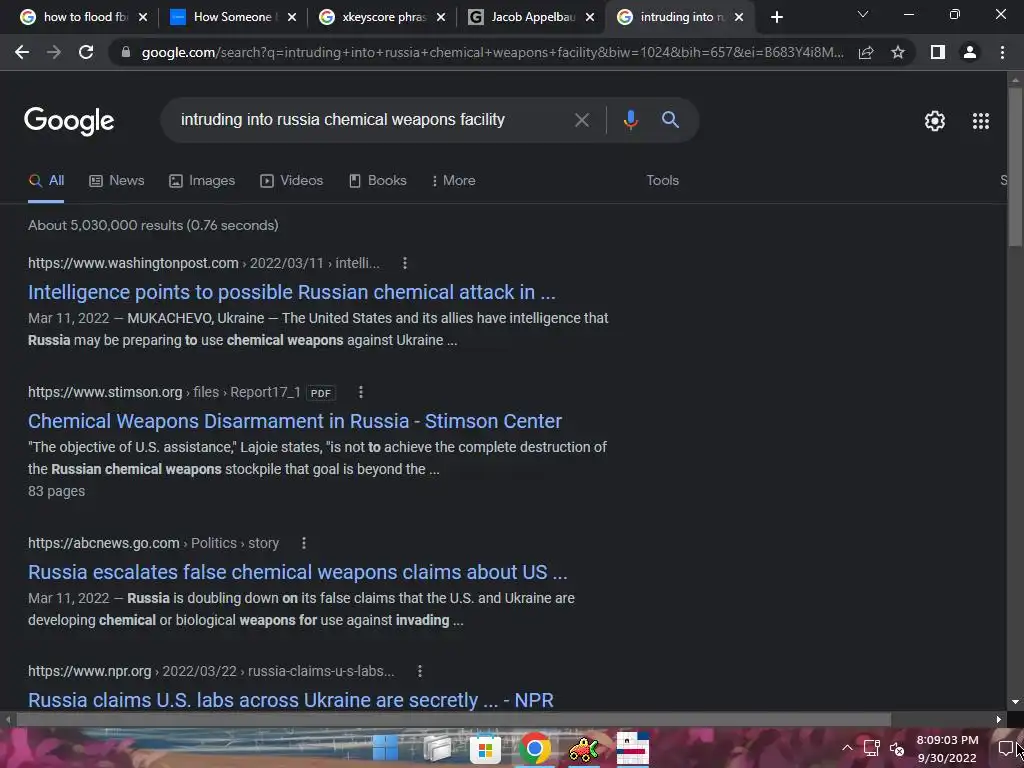This screenshot has height=768, width=1024.
Task: Clear the Google search query
Action: tap(581, 120)
